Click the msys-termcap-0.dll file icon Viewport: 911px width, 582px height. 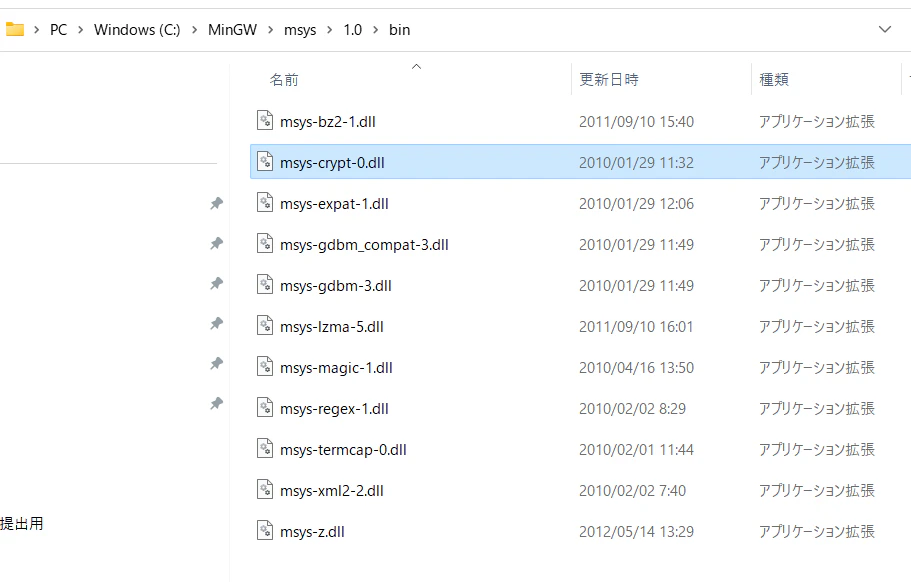[x=265, y=448]
